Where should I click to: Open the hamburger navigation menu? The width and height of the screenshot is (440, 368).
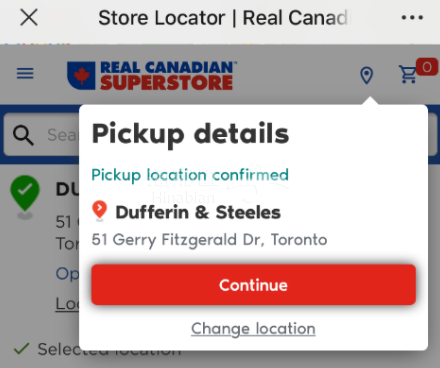point(25,73)
